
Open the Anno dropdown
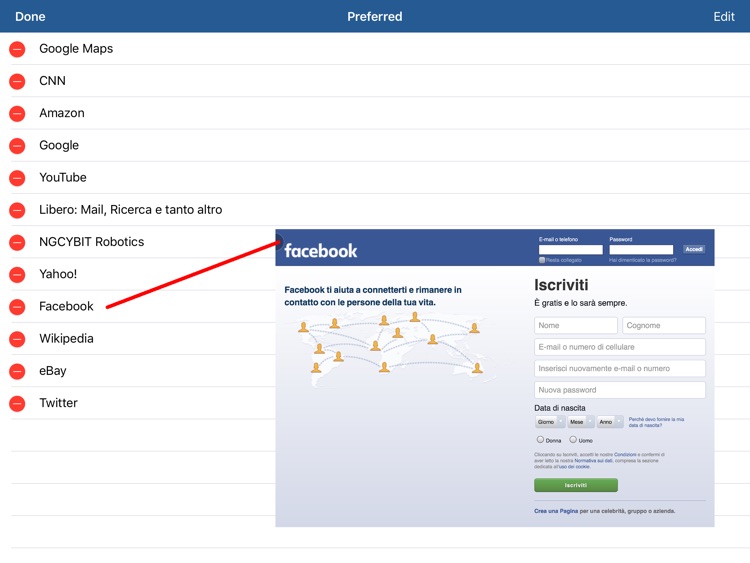[x=610, y=421]
